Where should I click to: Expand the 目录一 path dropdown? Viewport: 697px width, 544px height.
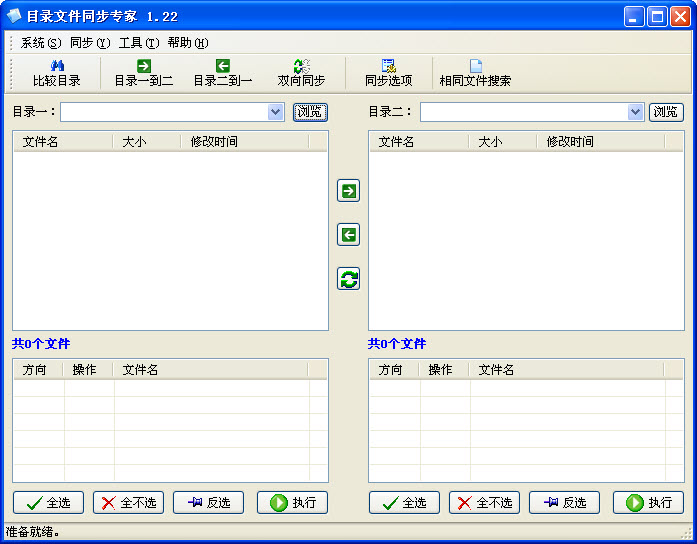pyautogui.click(x=276, y=112)
